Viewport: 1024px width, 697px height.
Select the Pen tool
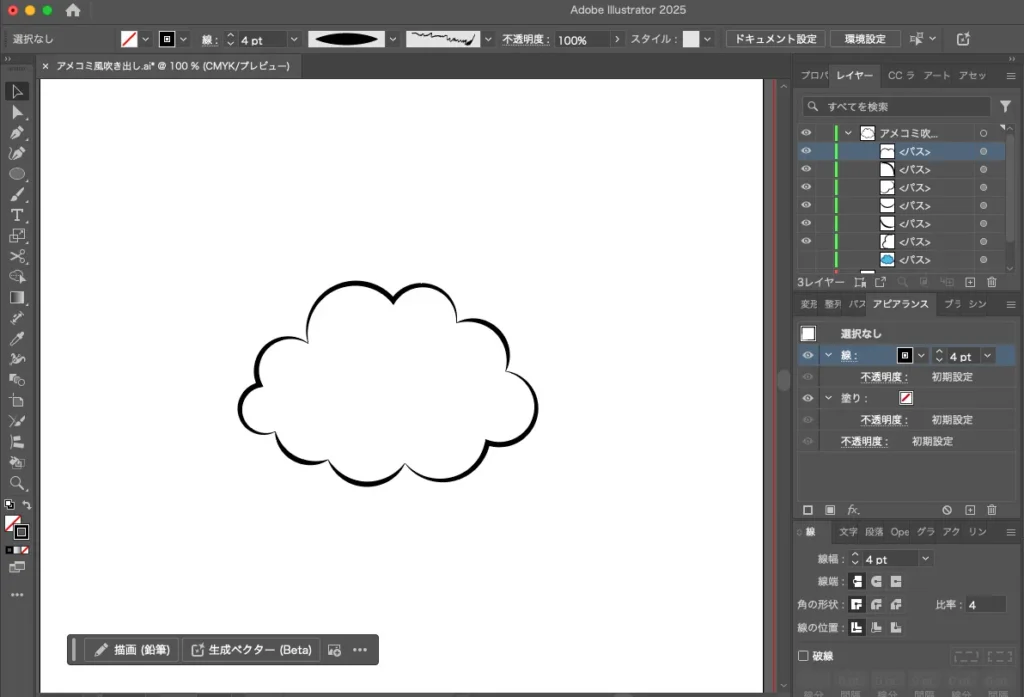[17, 133]
